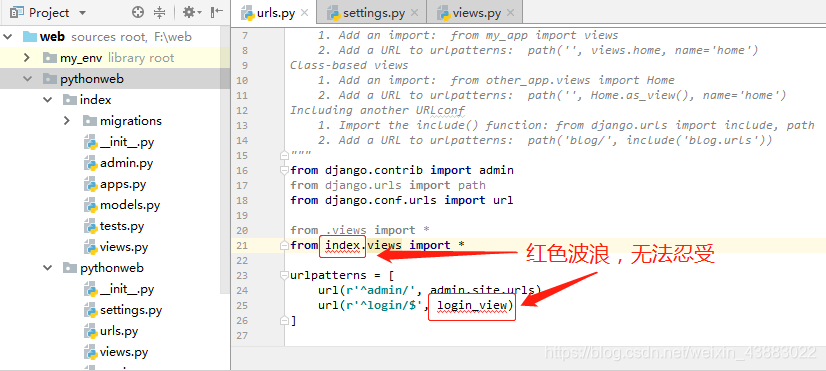Expand the migrations folder
This screenshot has width=826, height=371.
pos(67,121)
